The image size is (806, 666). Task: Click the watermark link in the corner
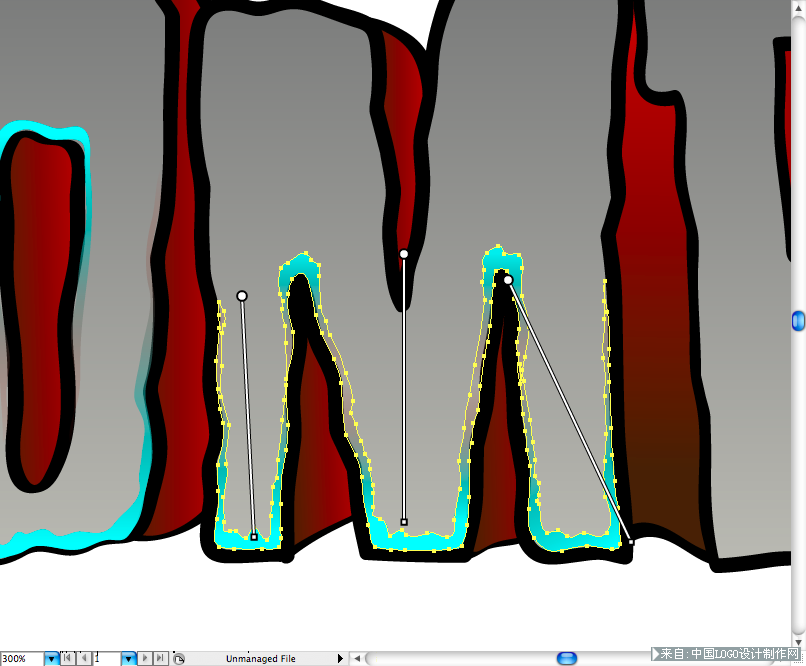726,654
